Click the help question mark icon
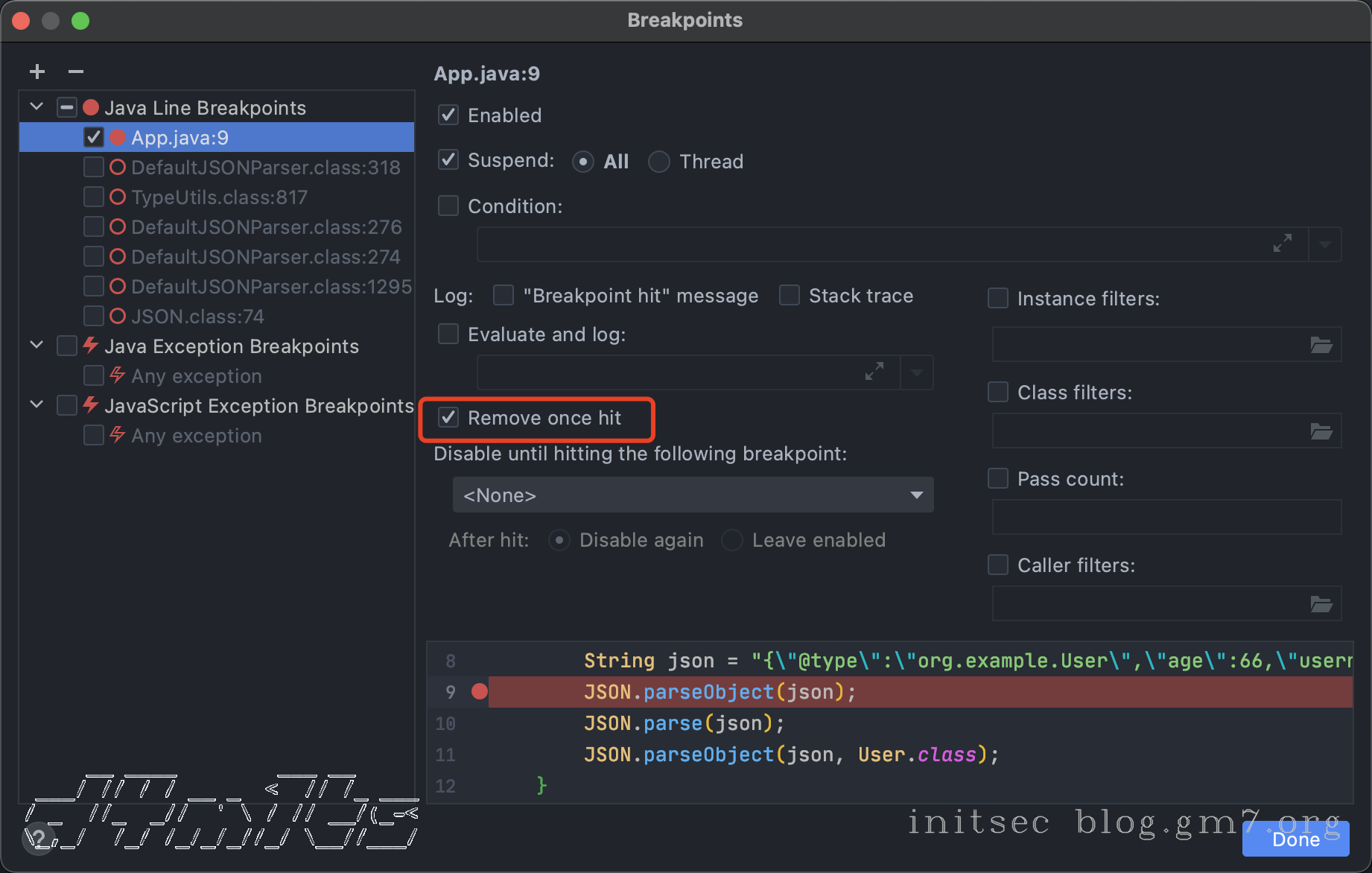This screenshot has height=873, width=1372. [39, 839]
